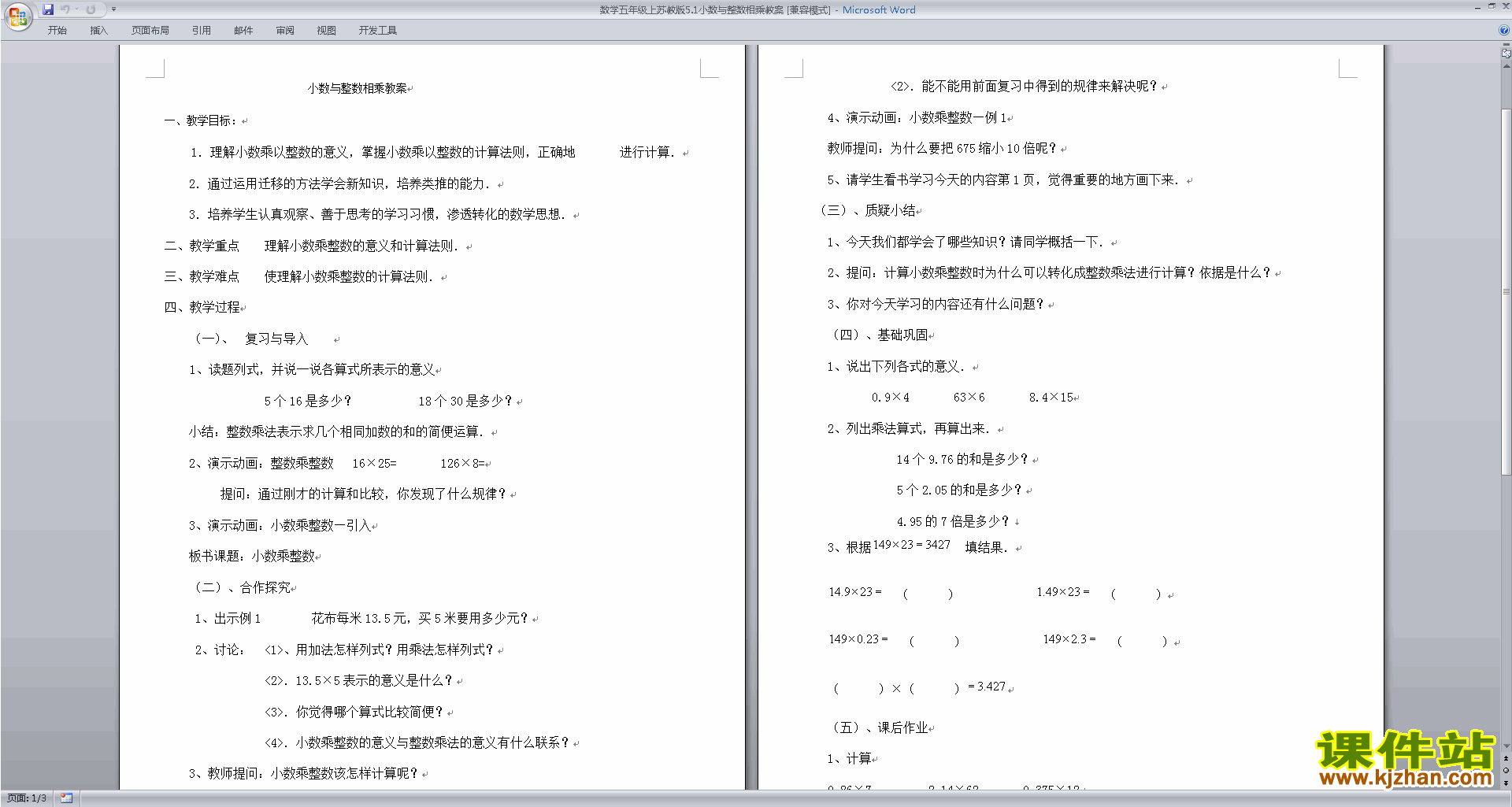
Task: Open the 开始 ribbon tab
Action: click(x=57, y=31)
